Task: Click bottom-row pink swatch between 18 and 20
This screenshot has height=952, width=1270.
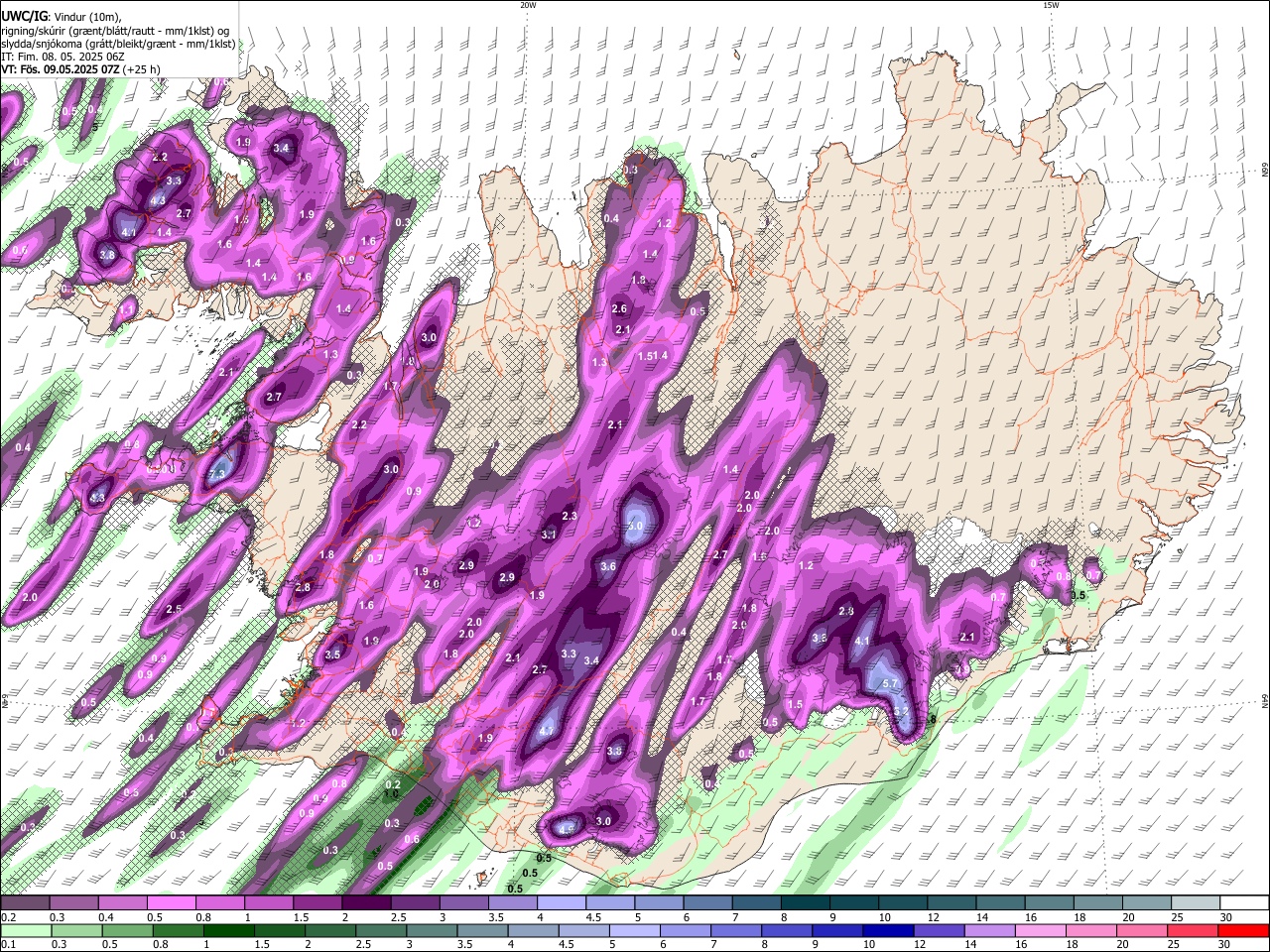Action: pos(1090,931)
